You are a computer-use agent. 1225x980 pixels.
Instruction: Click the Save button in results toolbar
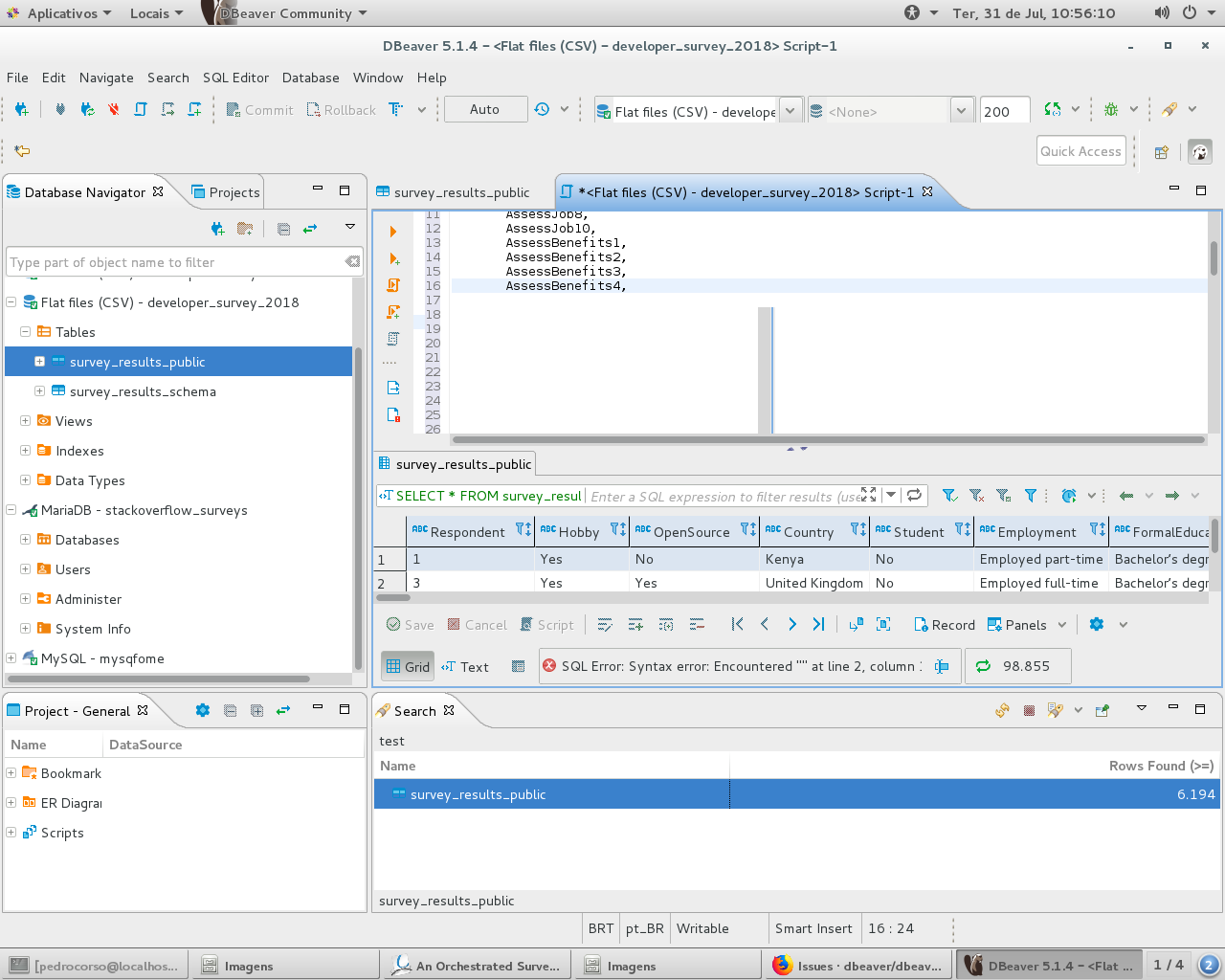click(x=410, y=625)
